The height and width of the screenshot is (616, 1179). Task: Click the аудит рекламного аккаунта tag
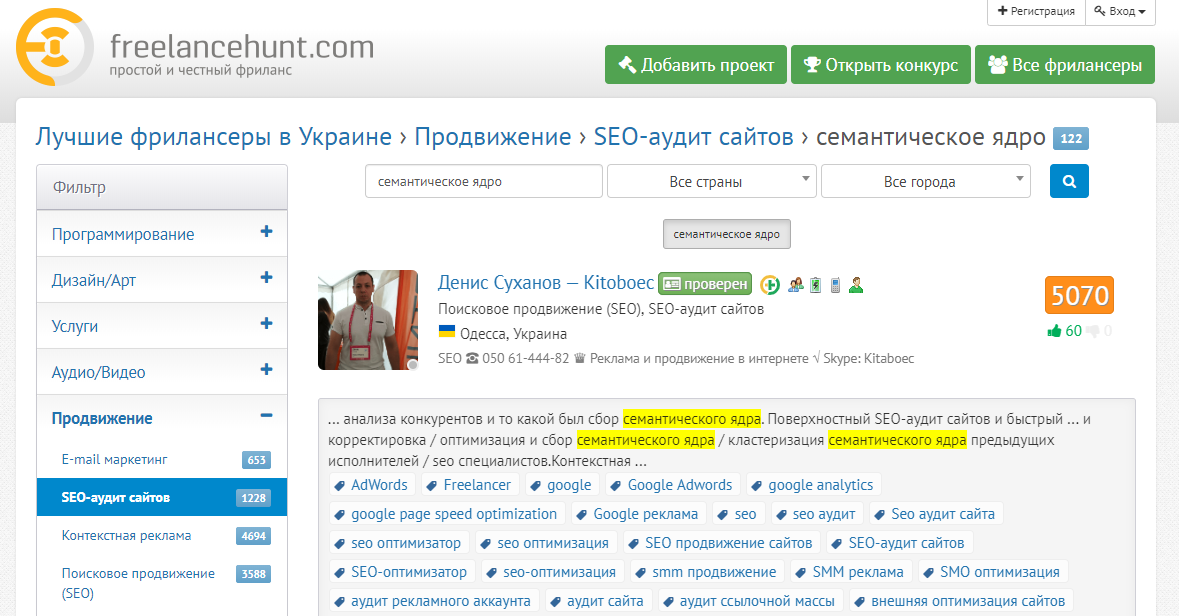click(433, 601)
